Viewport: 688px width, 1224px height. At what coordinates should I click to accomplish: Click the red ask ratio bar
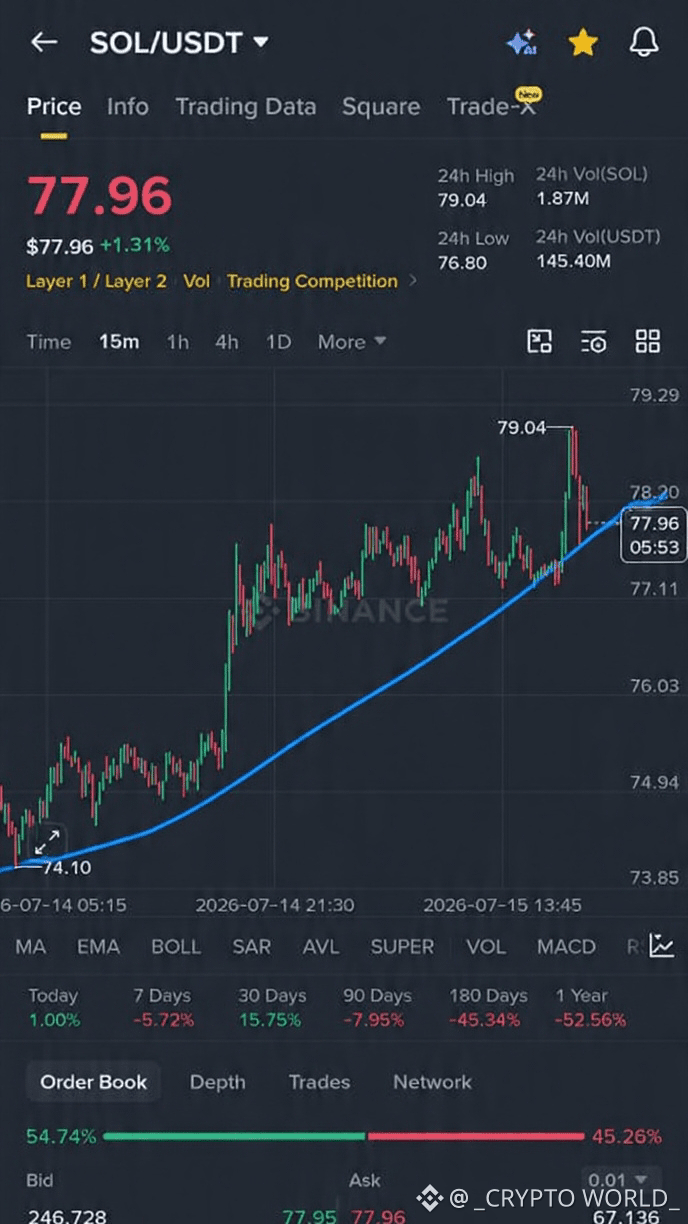pos(476,1136)
